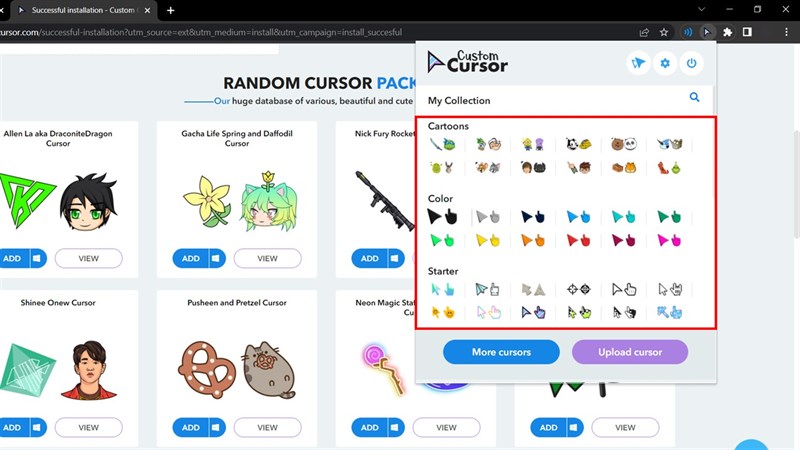Open the Chrome three-dot menu
This screenshot has width=800, height=450.
tap(786, 32)
